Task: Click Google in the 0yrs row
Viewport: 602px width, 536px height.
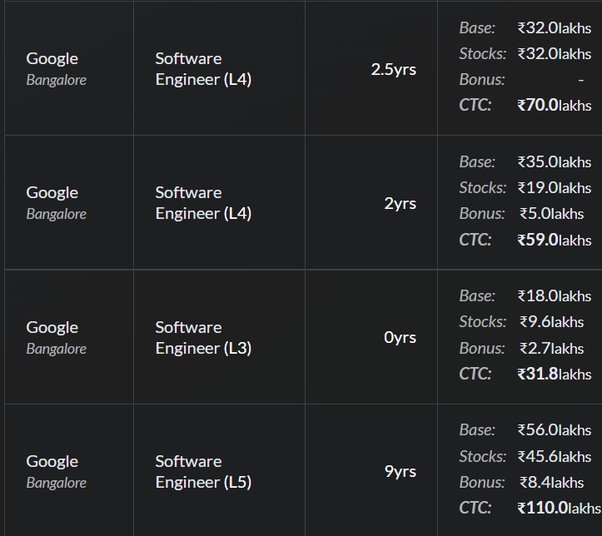Action: (x=52, y=328)
